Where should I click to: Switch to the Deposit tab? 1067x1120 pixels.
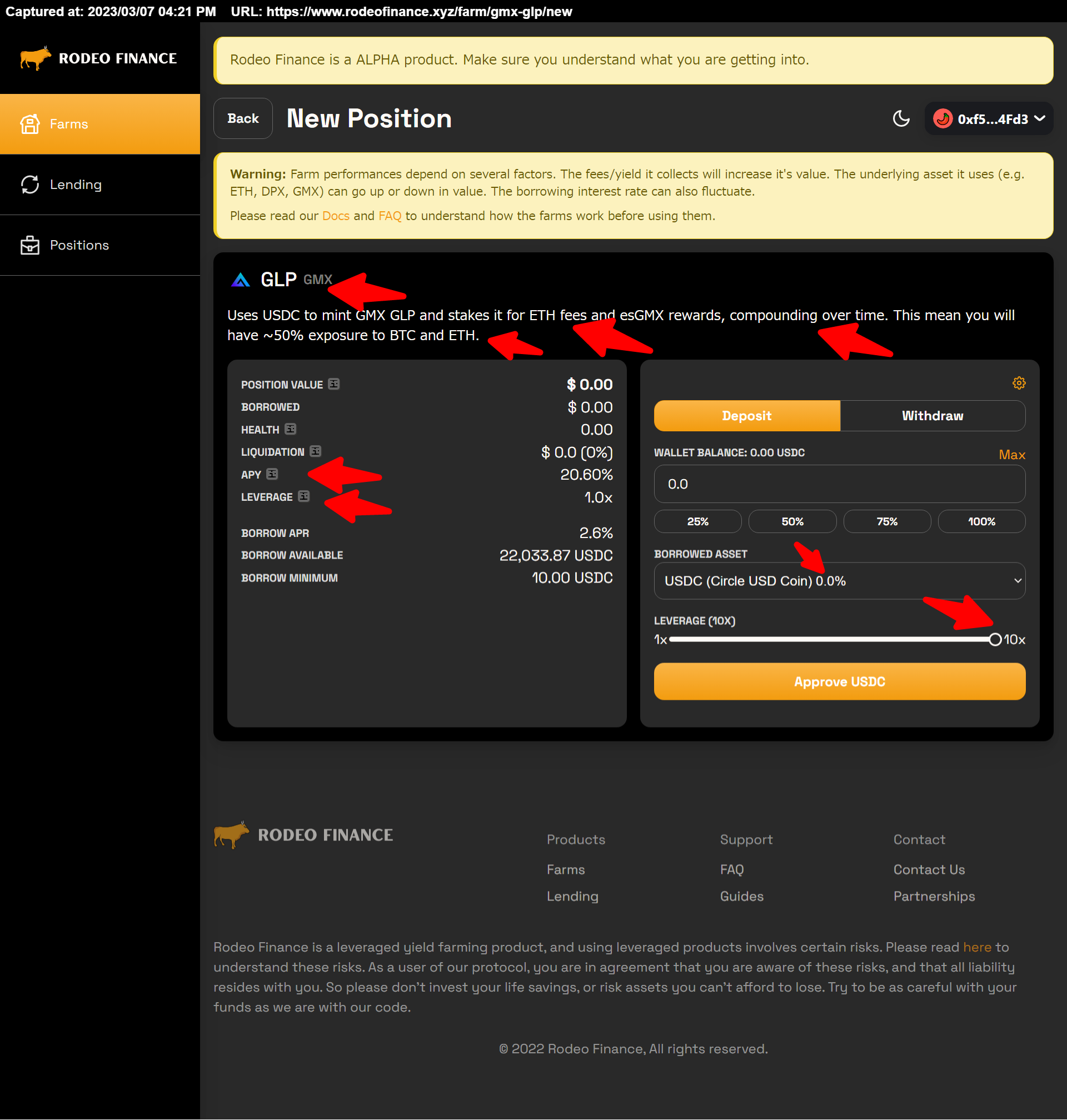click(x=747, y=416)
